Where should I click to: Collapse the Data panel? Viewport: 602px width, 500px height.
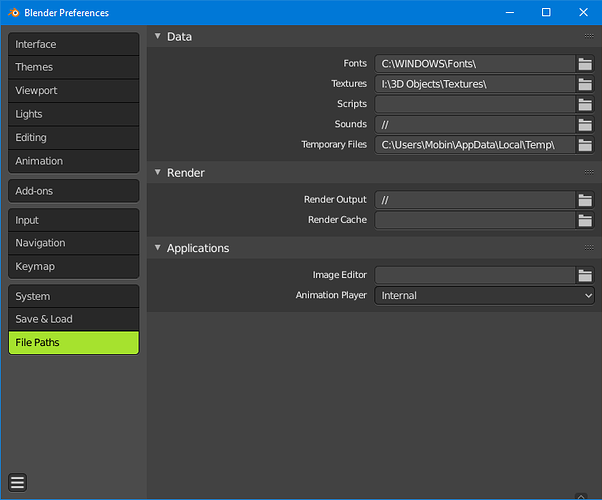[157, 36]
